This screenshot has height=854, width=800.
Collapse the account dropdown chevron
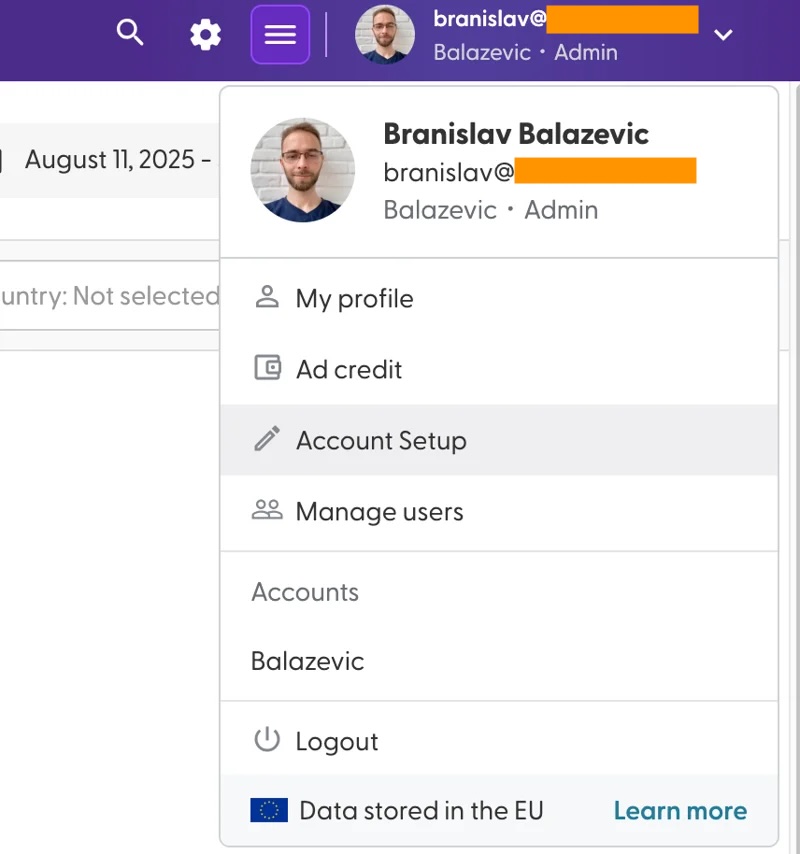[723, 35]
